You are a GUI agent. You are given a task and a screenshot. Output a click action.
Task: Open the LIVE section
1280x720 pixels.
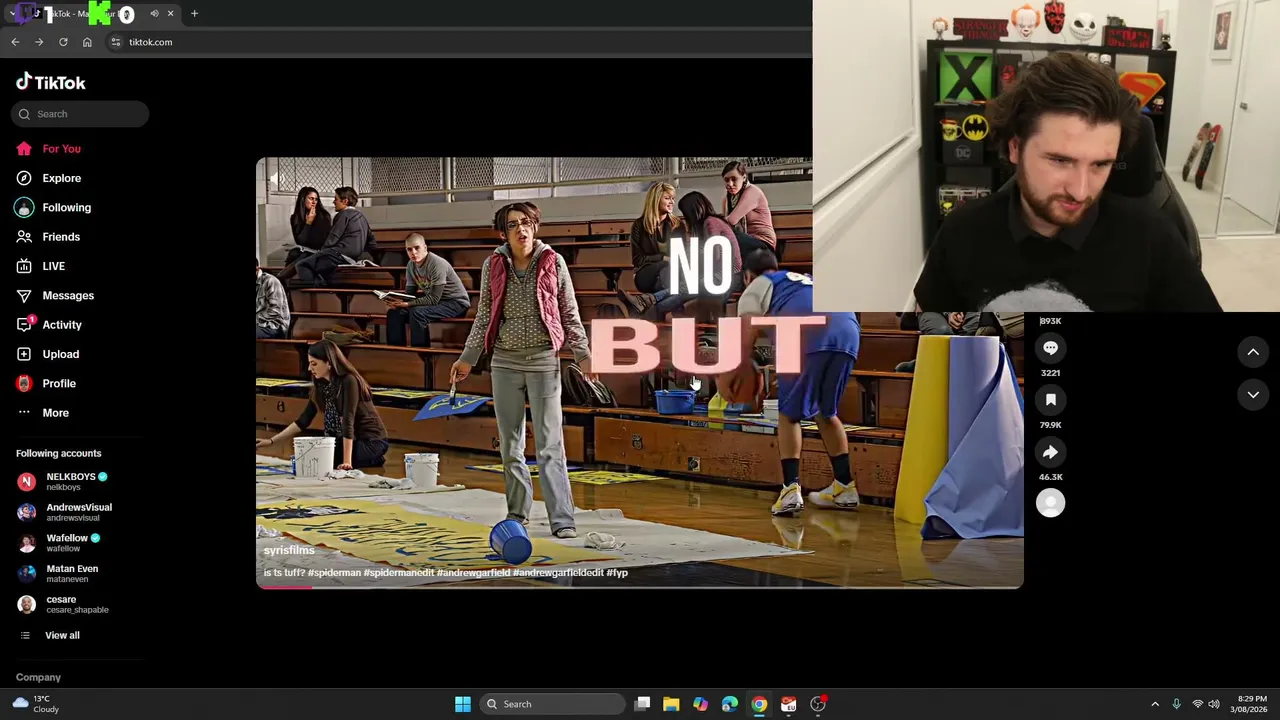(x=40, y=266)
